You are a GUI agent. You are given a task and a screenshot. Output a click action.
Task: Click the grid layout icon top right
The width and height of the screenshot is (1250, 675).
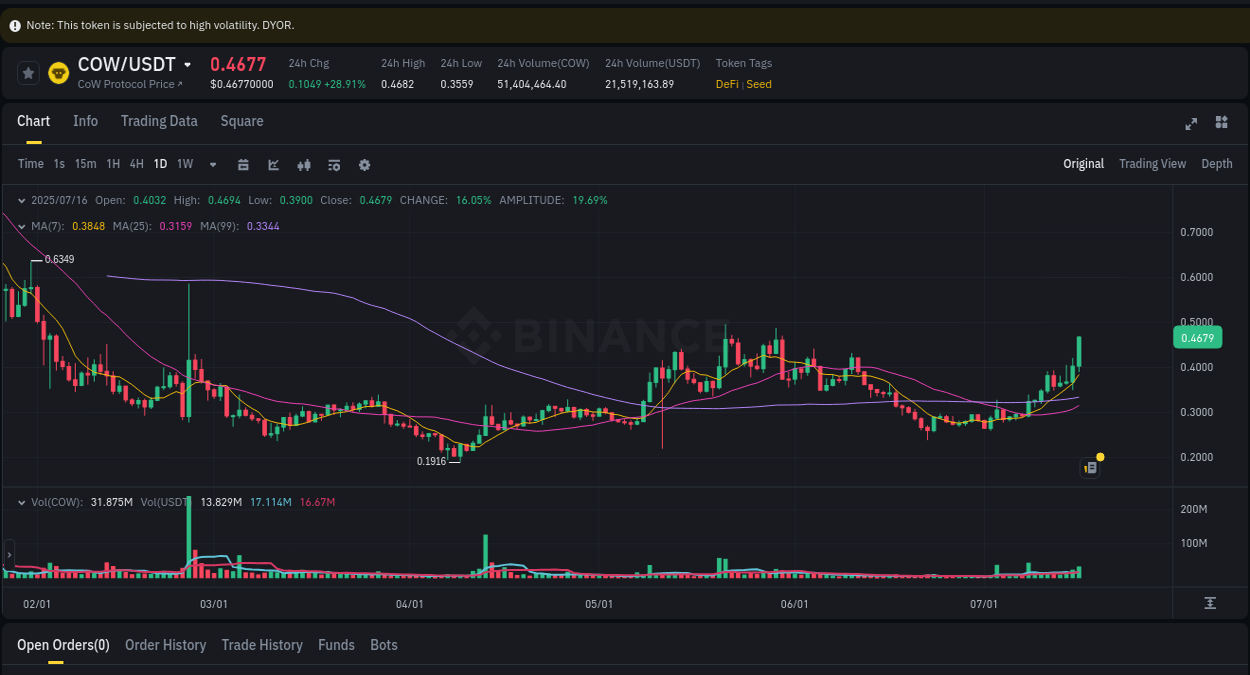coord(1221,122)
